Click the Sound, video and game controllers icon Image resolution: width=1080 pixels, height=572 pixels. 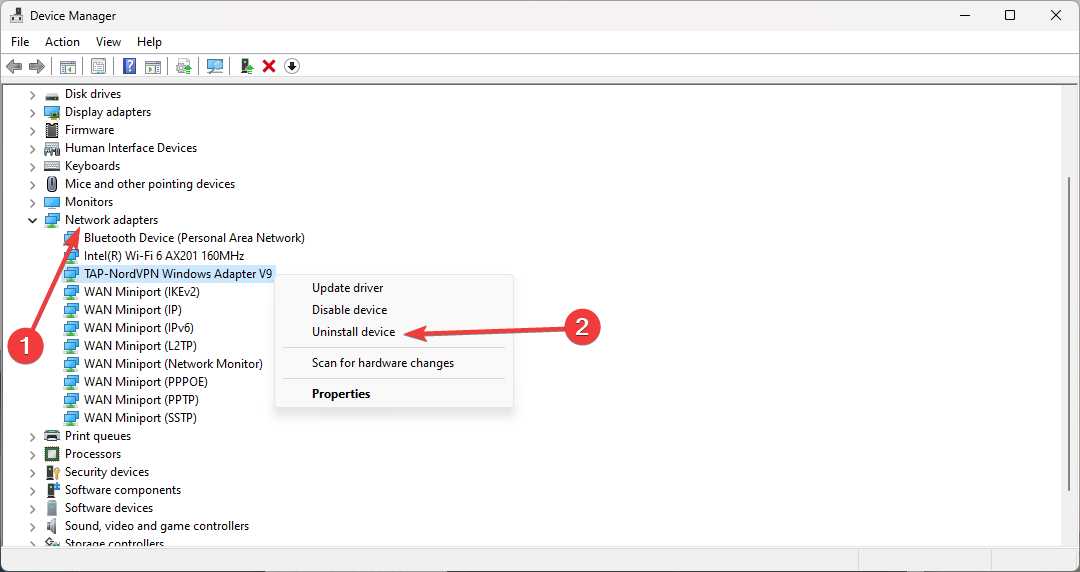(x=52, y=526)
